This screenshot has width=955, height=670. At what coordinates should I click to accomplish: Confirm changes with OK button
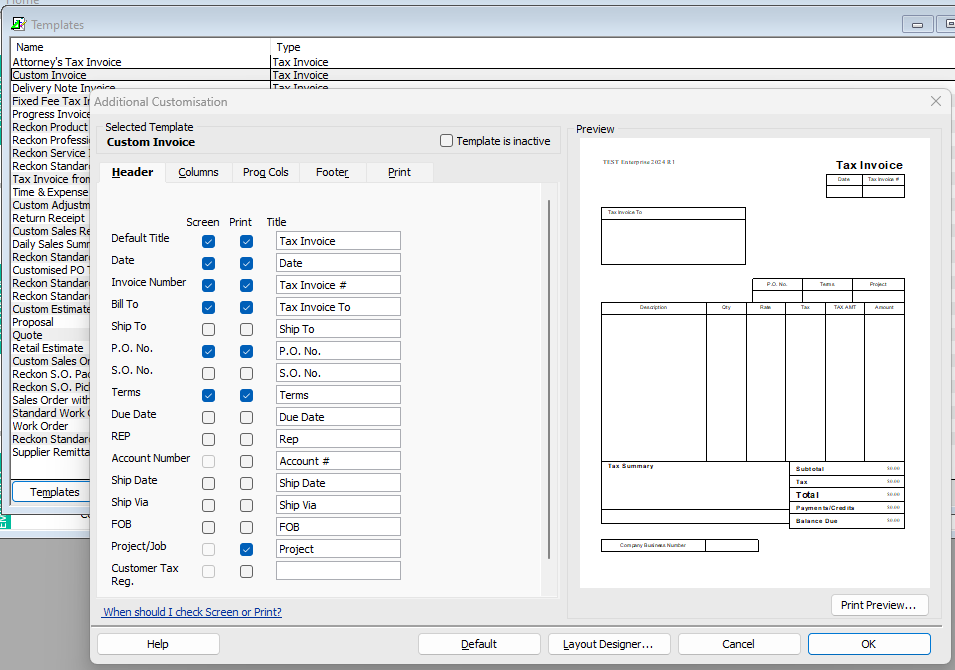point(869,644)
